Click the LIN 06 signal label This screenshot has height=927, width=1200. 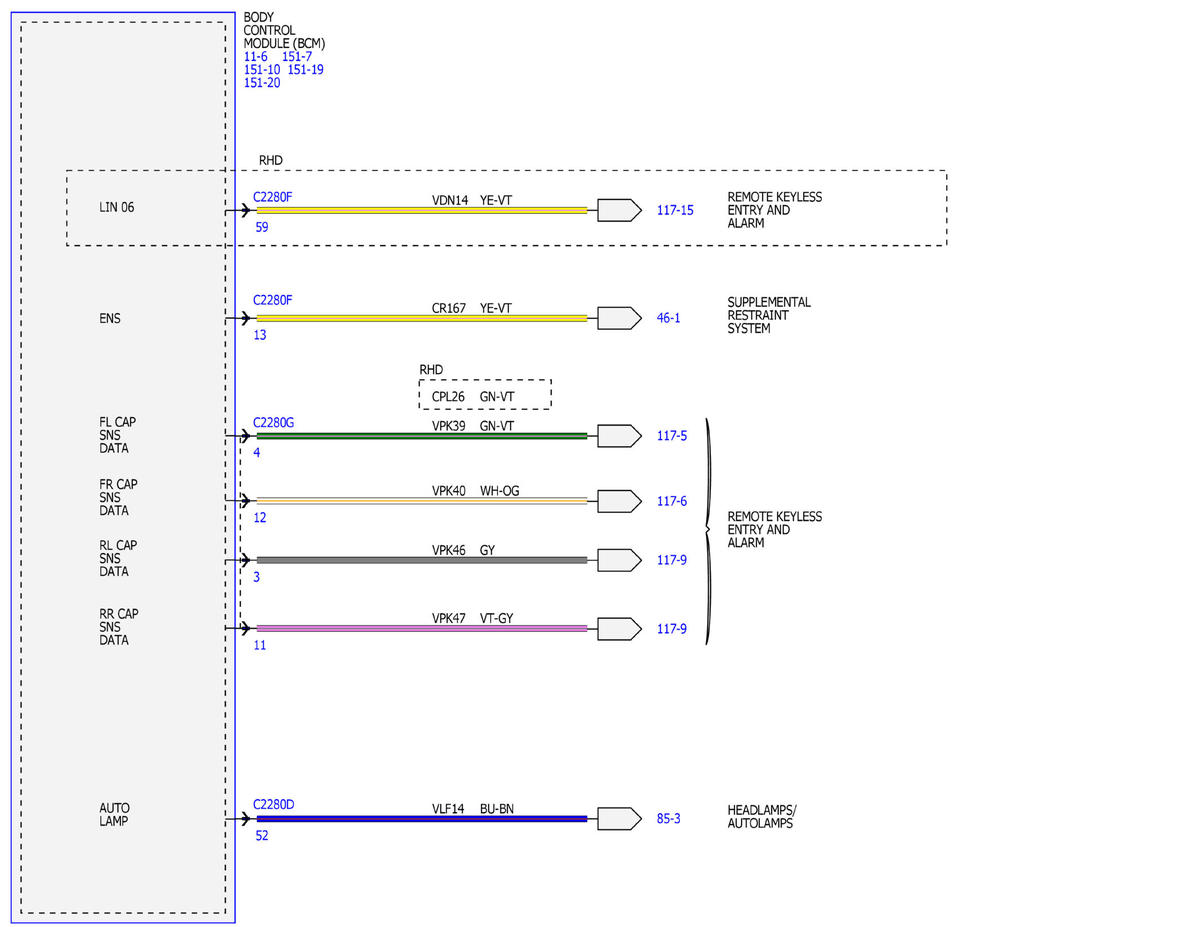[x=116, y=208]
